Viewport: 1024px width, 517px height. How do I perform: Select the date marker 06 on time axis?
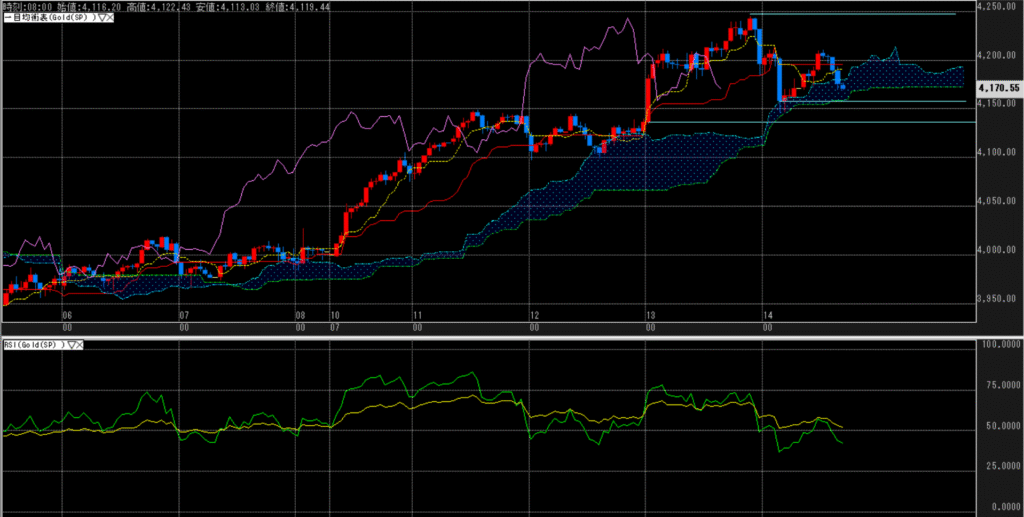67,314
